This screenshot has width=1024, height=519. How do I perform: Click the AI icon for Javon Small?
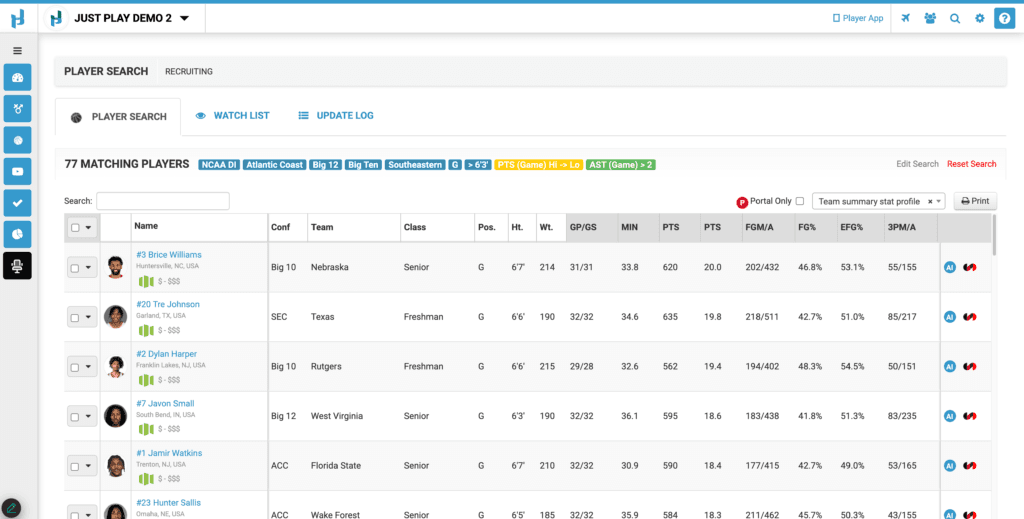[950, 416]
